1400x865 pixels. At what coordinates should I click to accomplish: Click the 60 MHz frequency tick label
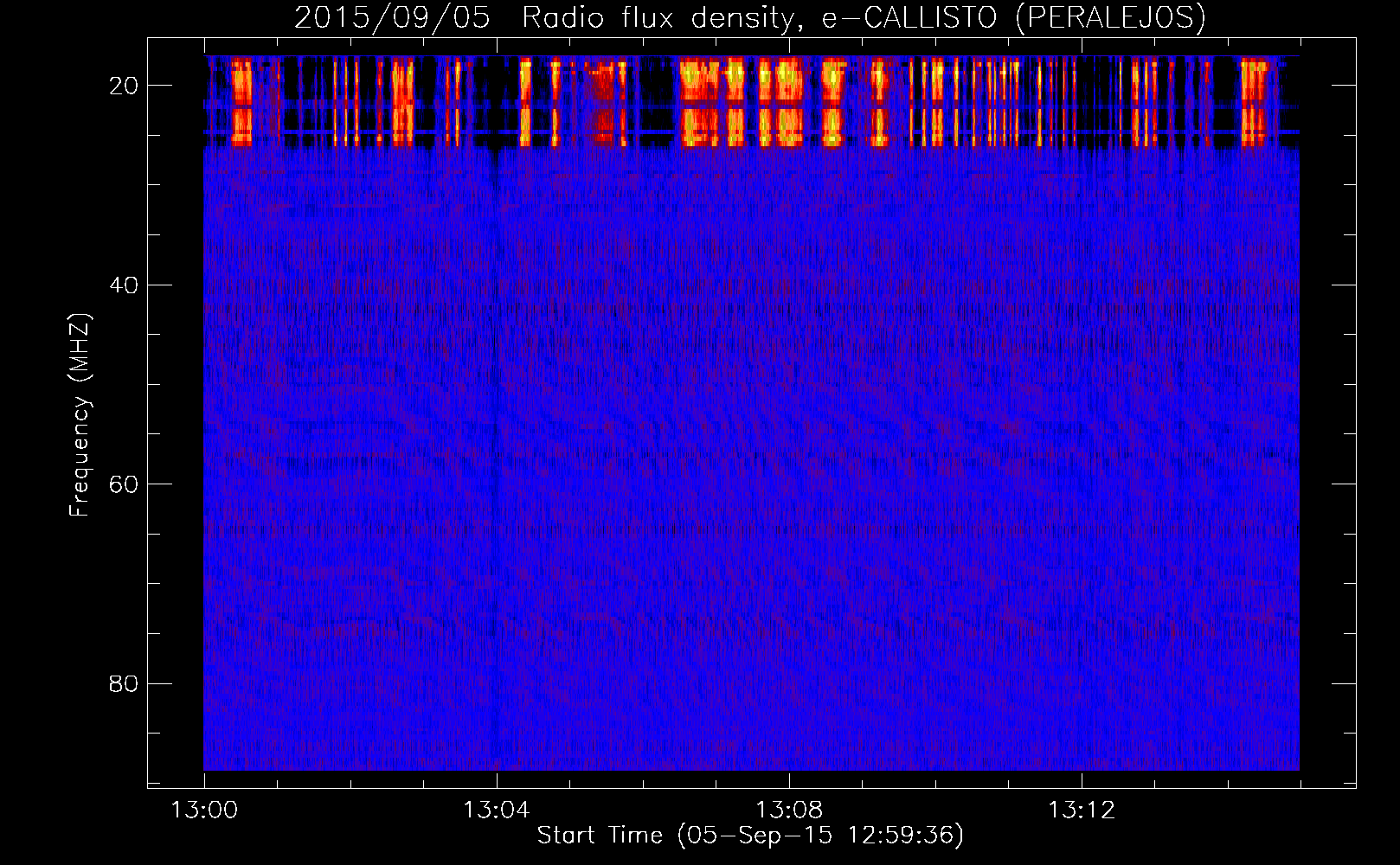pyautogui.click(x=124, y=484)
